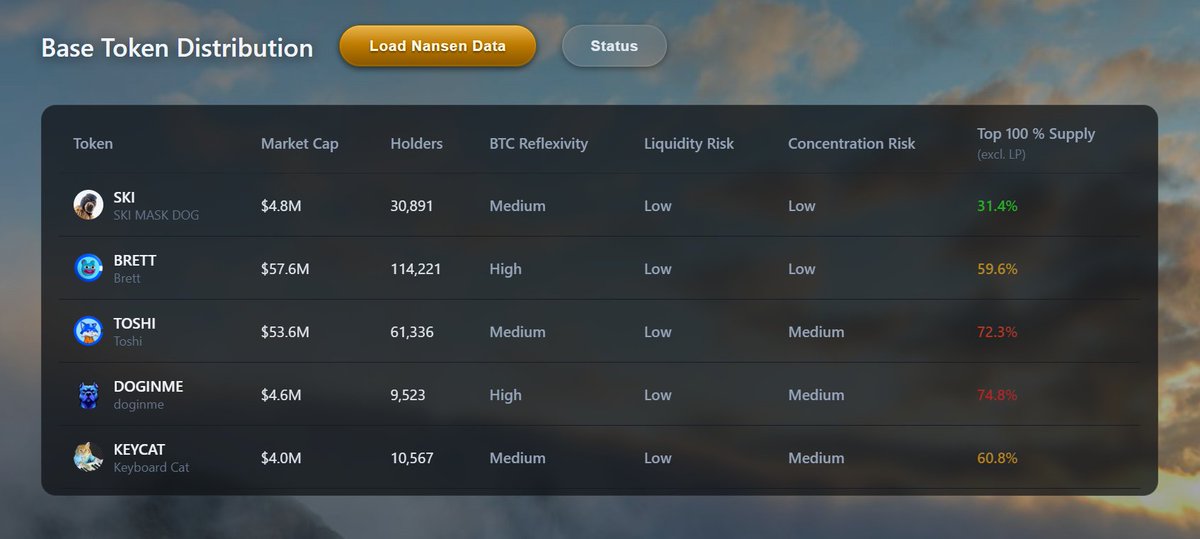The height and width of the screenshot is (539, 1200).
Task: Click the 72.3% top 100 supply value
Action: tap(997, 332)
